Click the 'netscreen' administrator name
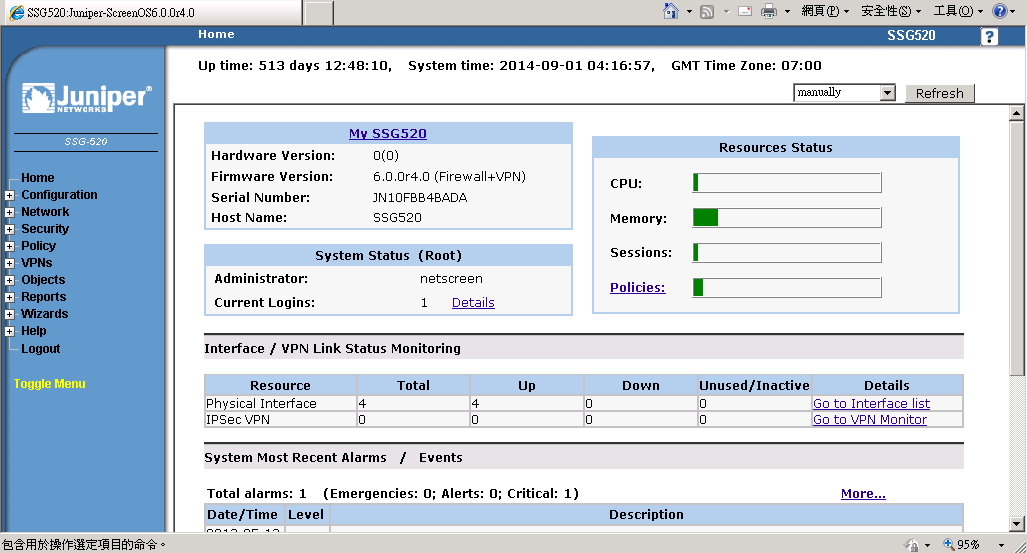This screenshot has width=1027, height=553. click(451, 279)
